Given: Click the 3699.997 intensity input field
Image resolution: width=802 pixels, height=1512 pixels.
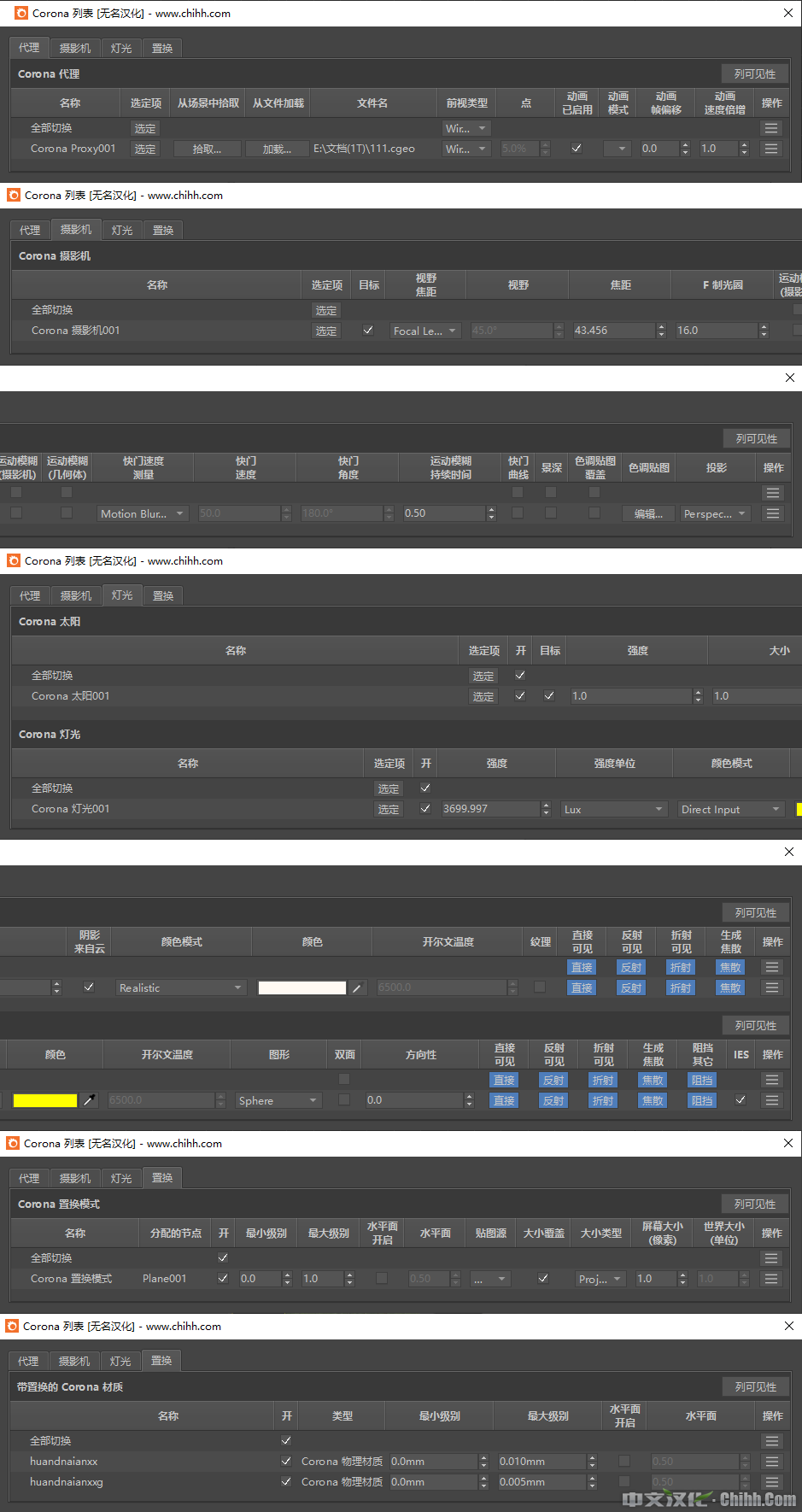Looking at the screenshot, I should coord(490,808).
